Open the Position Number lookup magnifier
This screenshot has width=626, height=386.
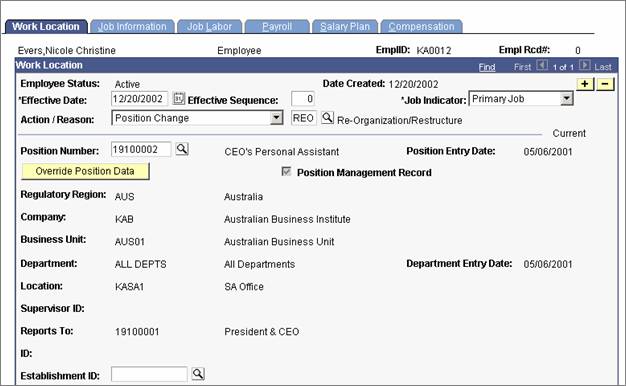[182, 149]
